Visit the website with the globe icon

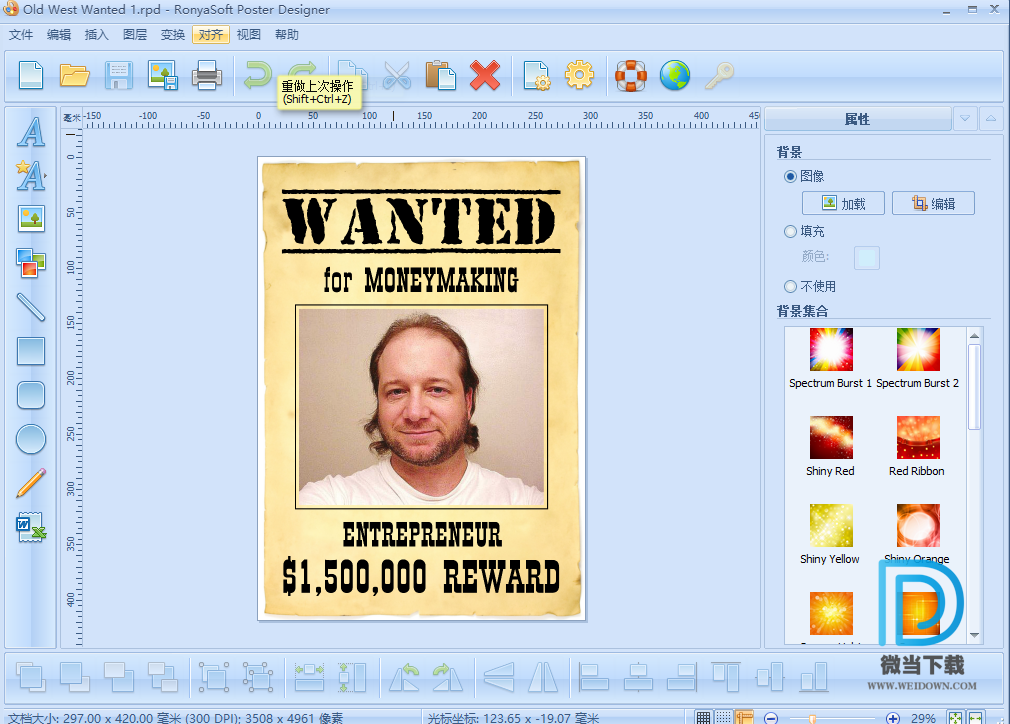[x=674, y=75]
